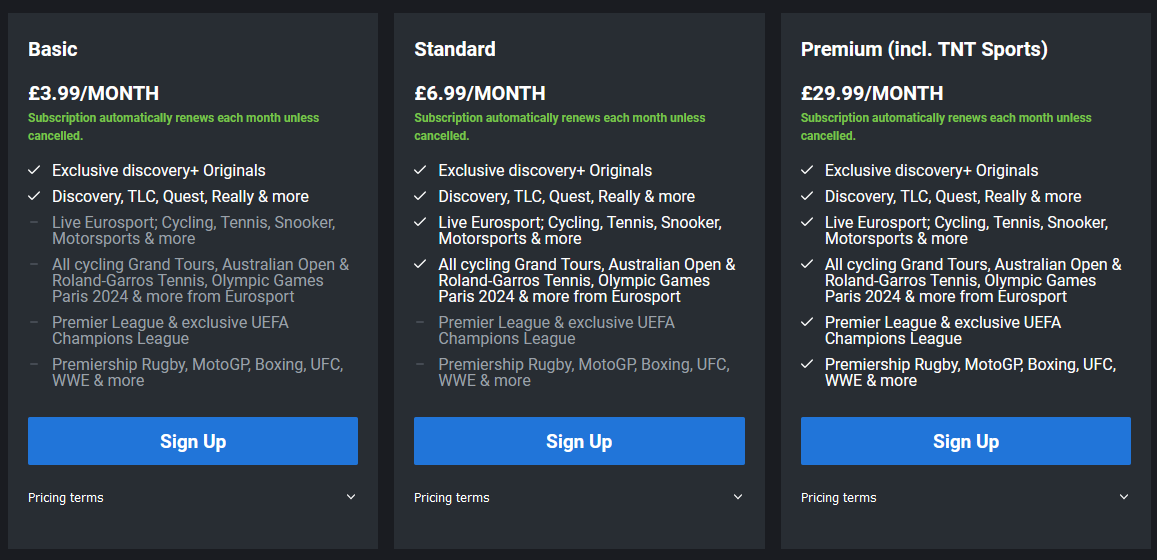Open Pricing terms label under Basic plan

click(66, 498)
